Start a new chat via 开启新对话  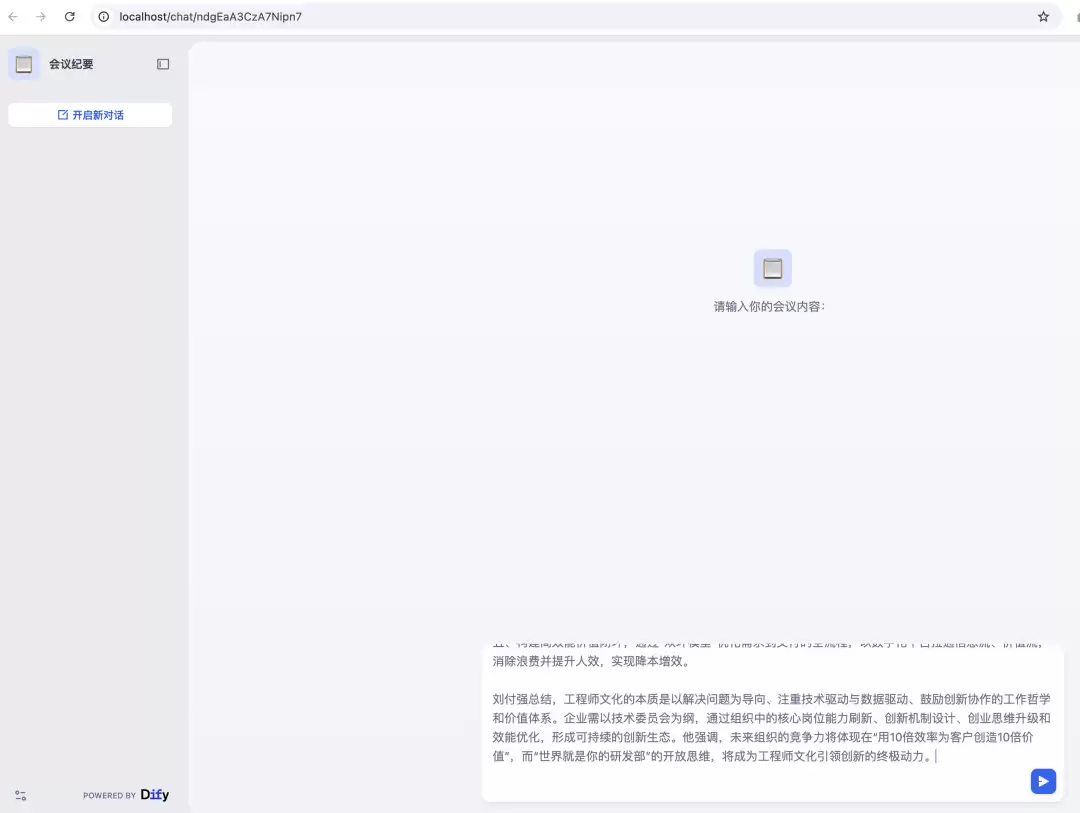[90, 115]
